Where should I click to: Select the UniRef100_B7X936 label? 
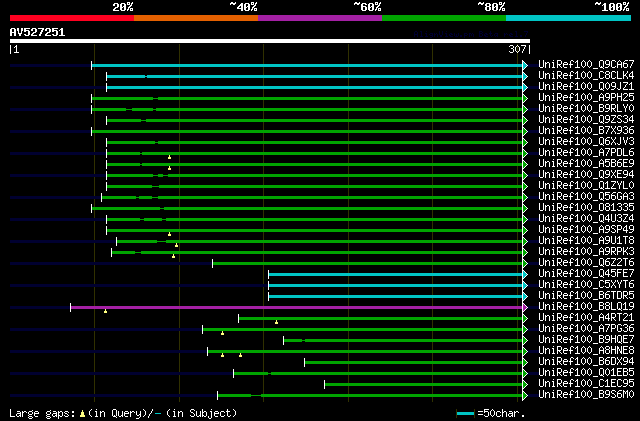pyautogui.click(x=586, y=131)
